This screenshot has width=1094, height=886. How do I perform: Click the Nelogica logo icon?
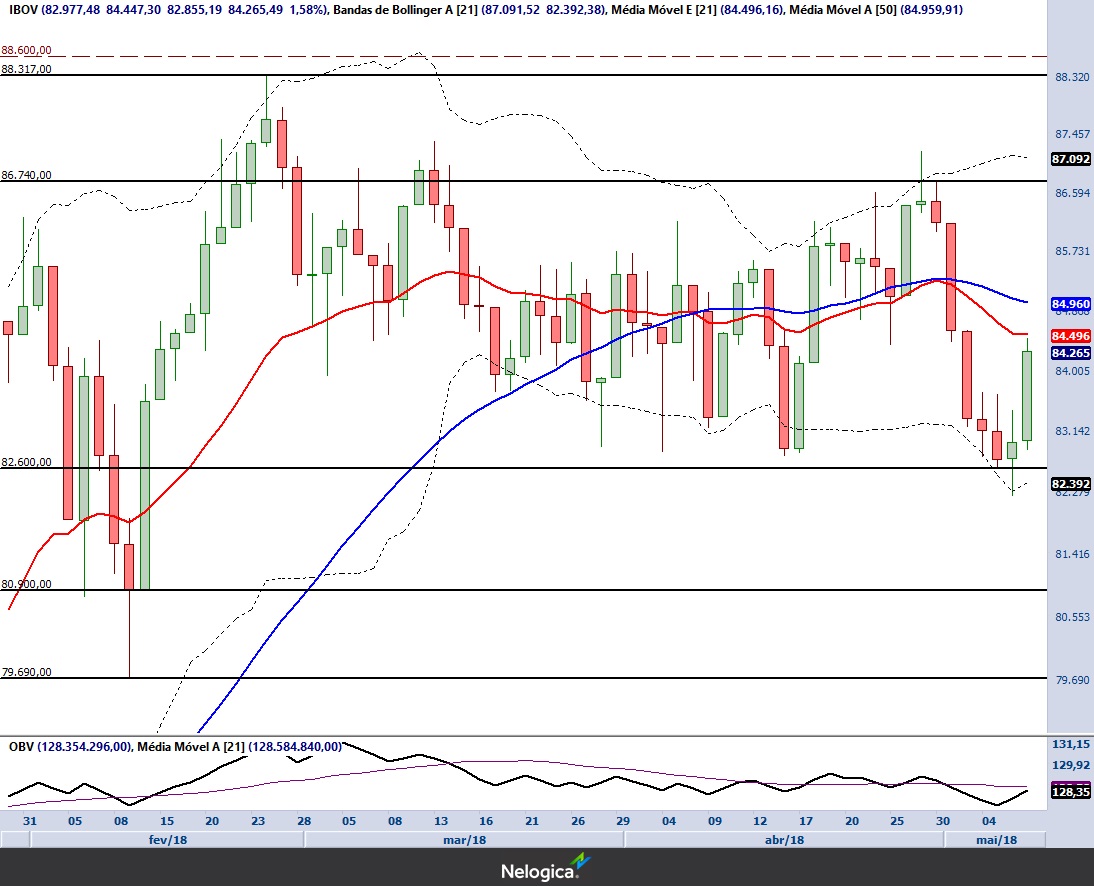579,865
